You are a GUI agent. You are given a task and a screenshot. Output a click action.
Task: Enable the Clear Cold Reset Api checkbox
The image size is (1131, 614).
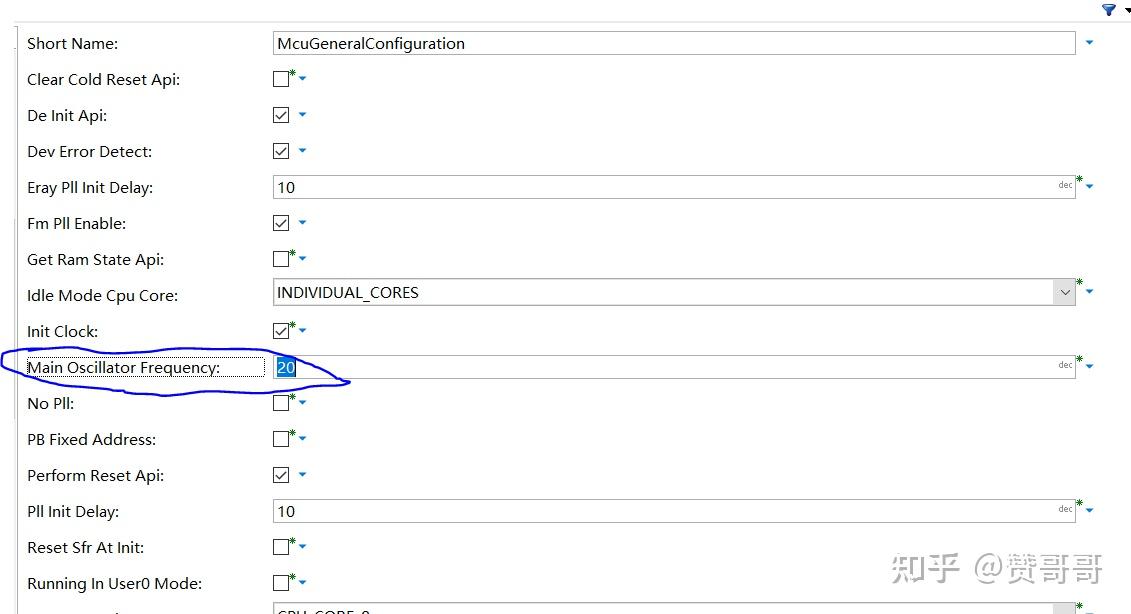click(281, 79)
